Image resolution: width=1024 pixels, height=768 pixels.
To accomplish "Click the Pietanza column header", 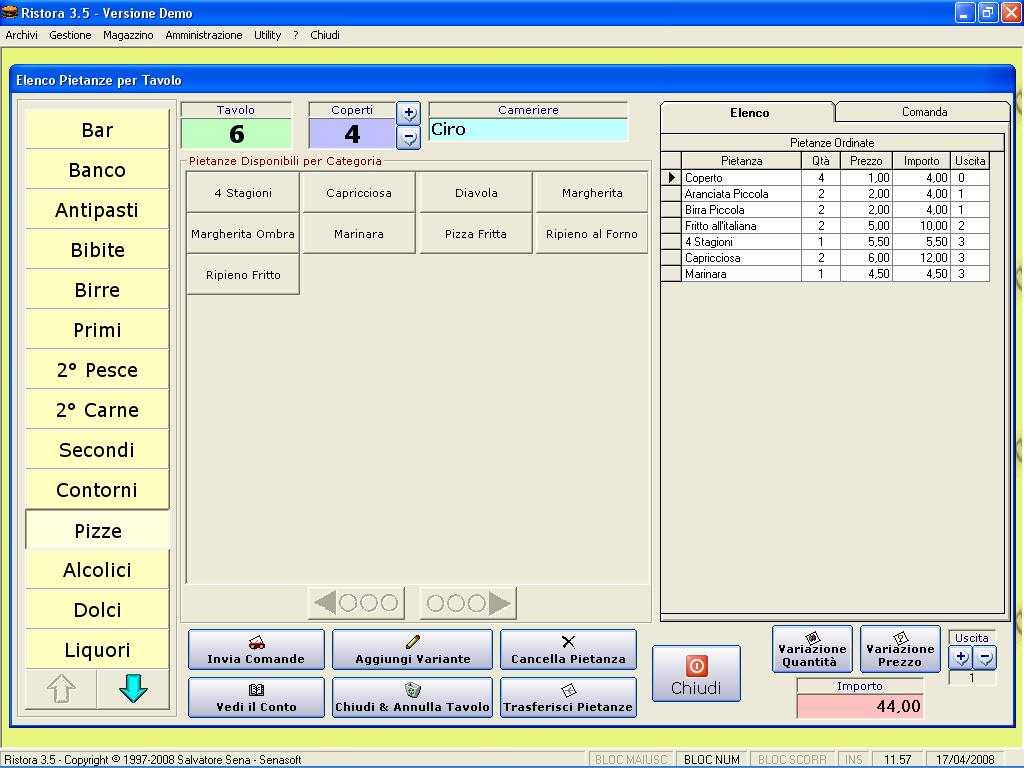I will coord(741,161).
